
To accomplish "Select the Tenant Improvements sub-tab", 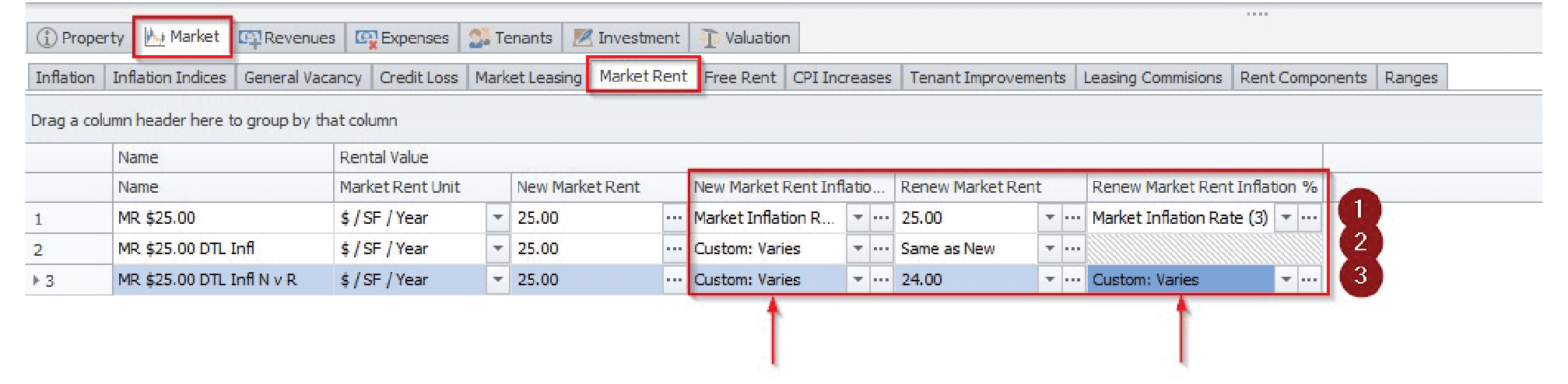I will 987,77.
